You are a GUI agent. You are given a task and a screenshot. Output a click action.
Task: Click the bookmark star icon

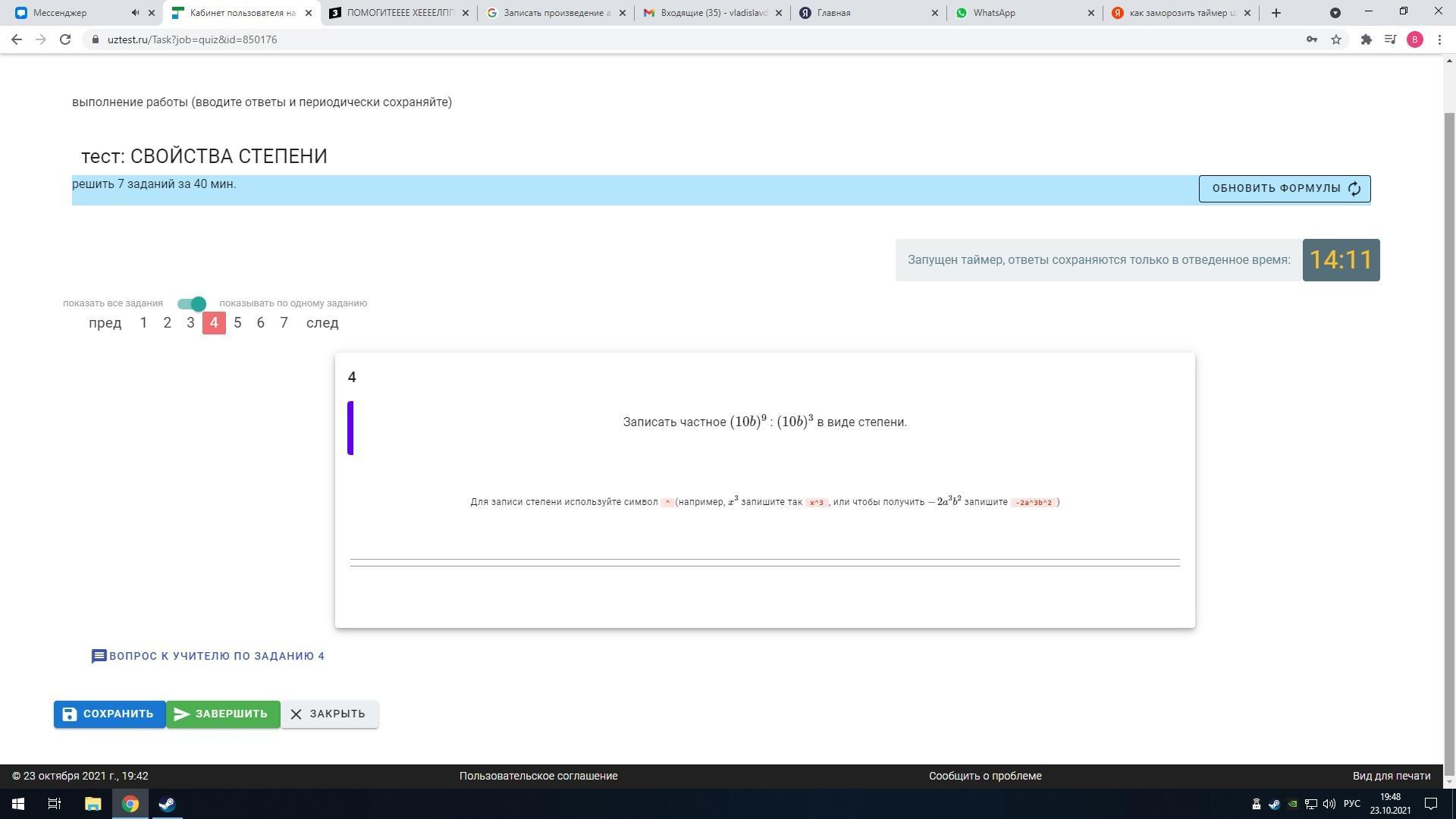point(1336,39)
